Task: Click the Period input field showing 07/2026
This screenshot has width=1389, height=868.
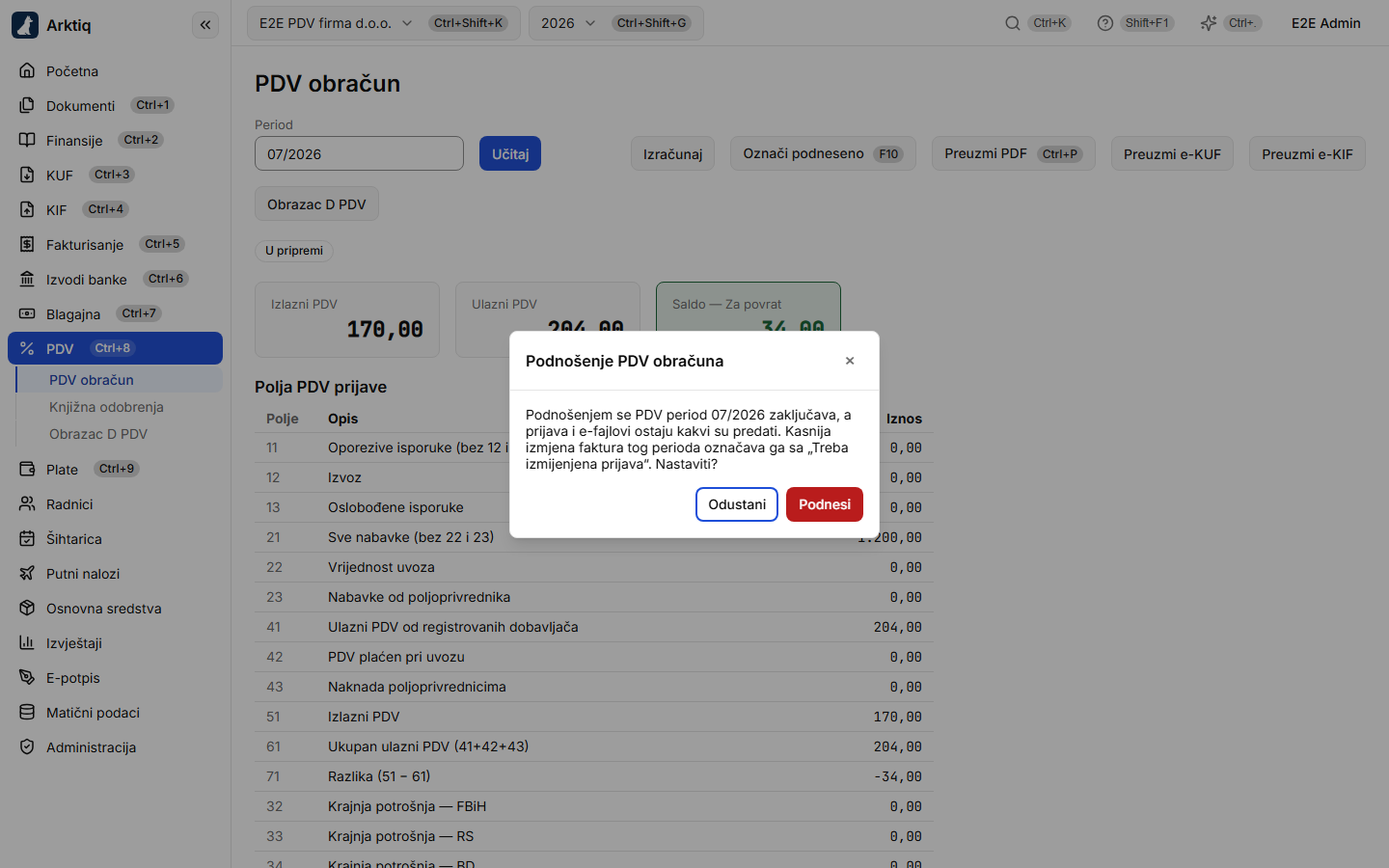Action: point(359,153)
